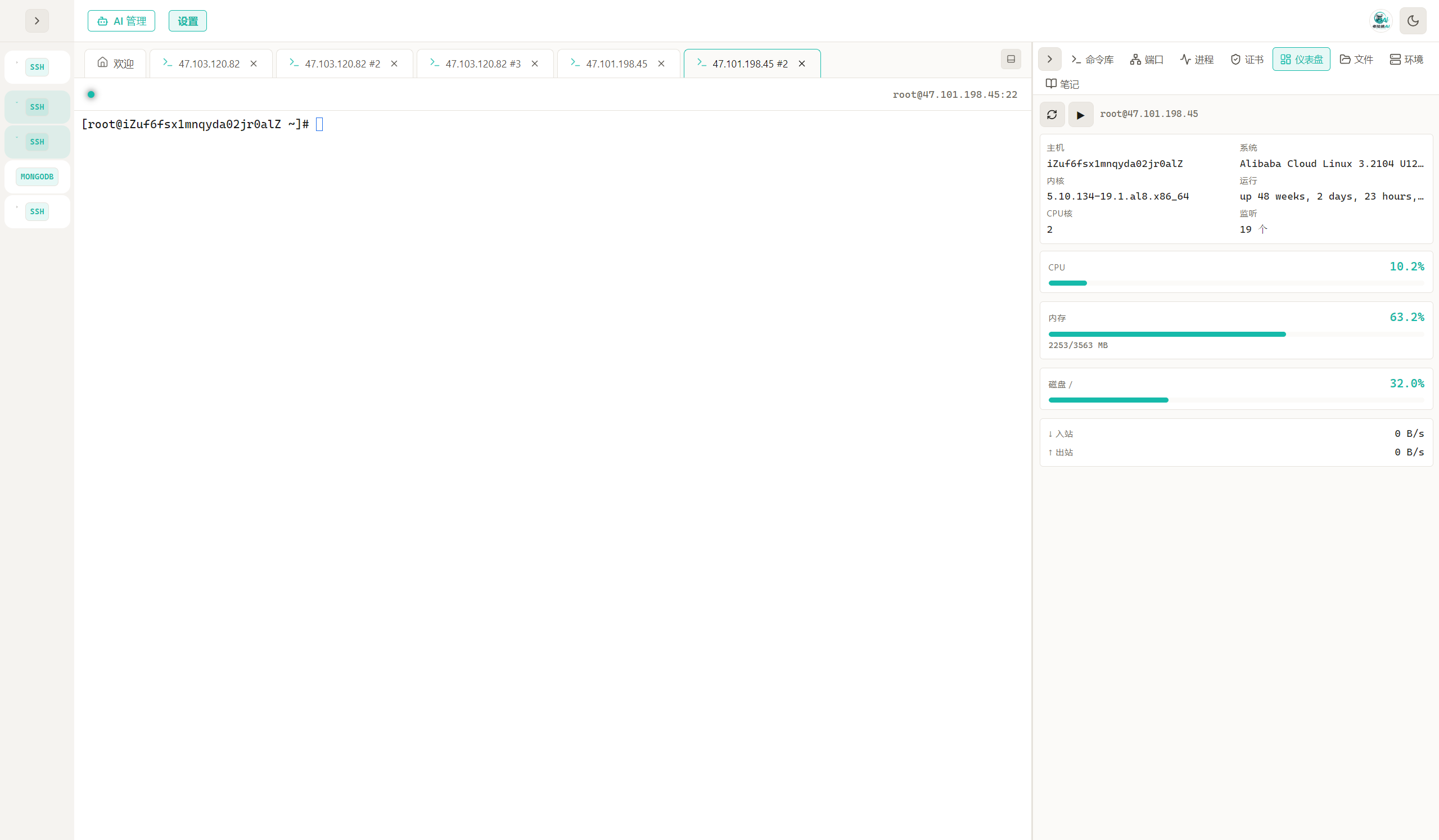Click 2253/3563 MB memory text
Screen dimensions: 1439x840
click(1077, 345)
